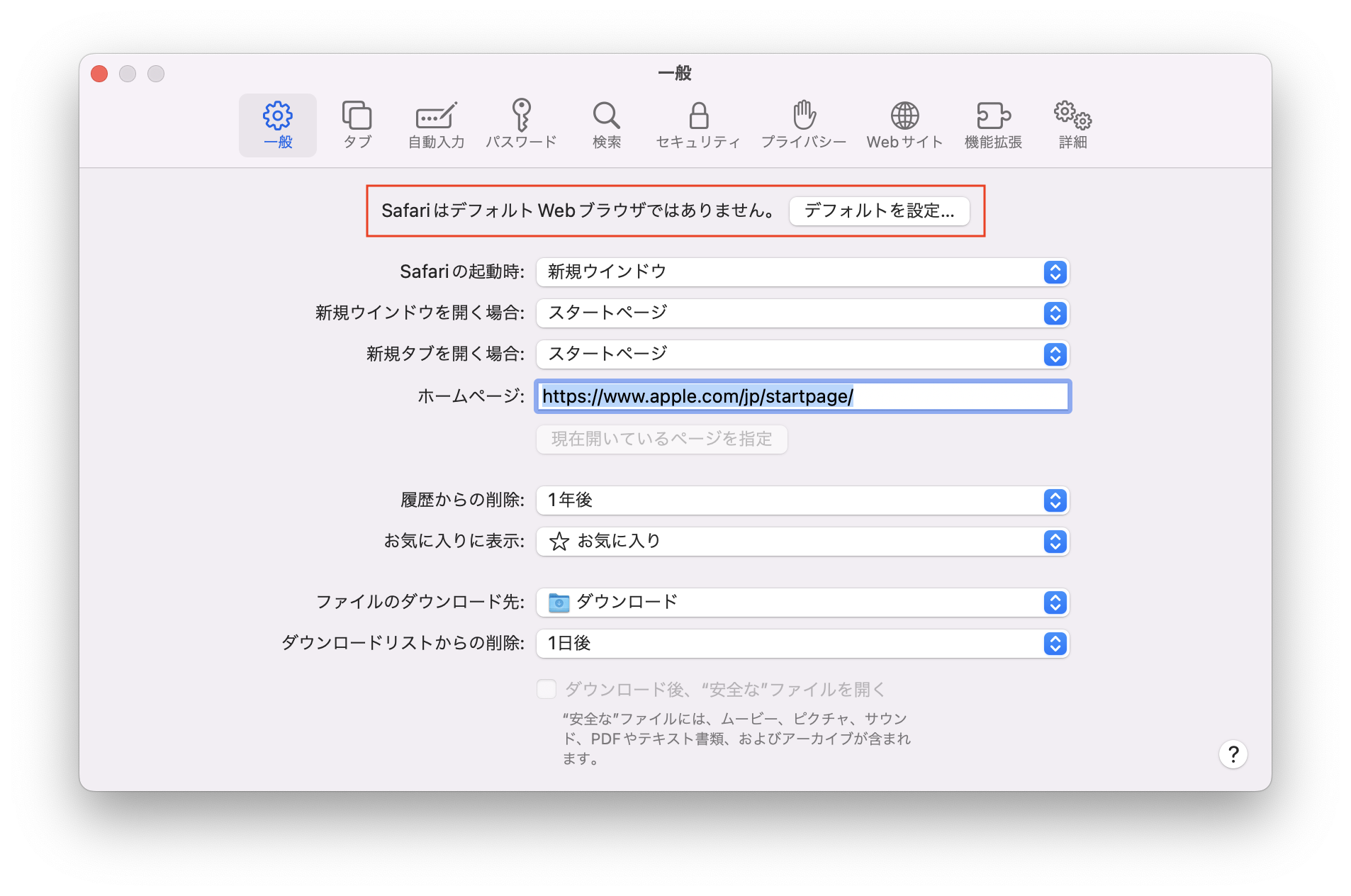Open the Safariの起動時 dropdown

coord(802,272)
